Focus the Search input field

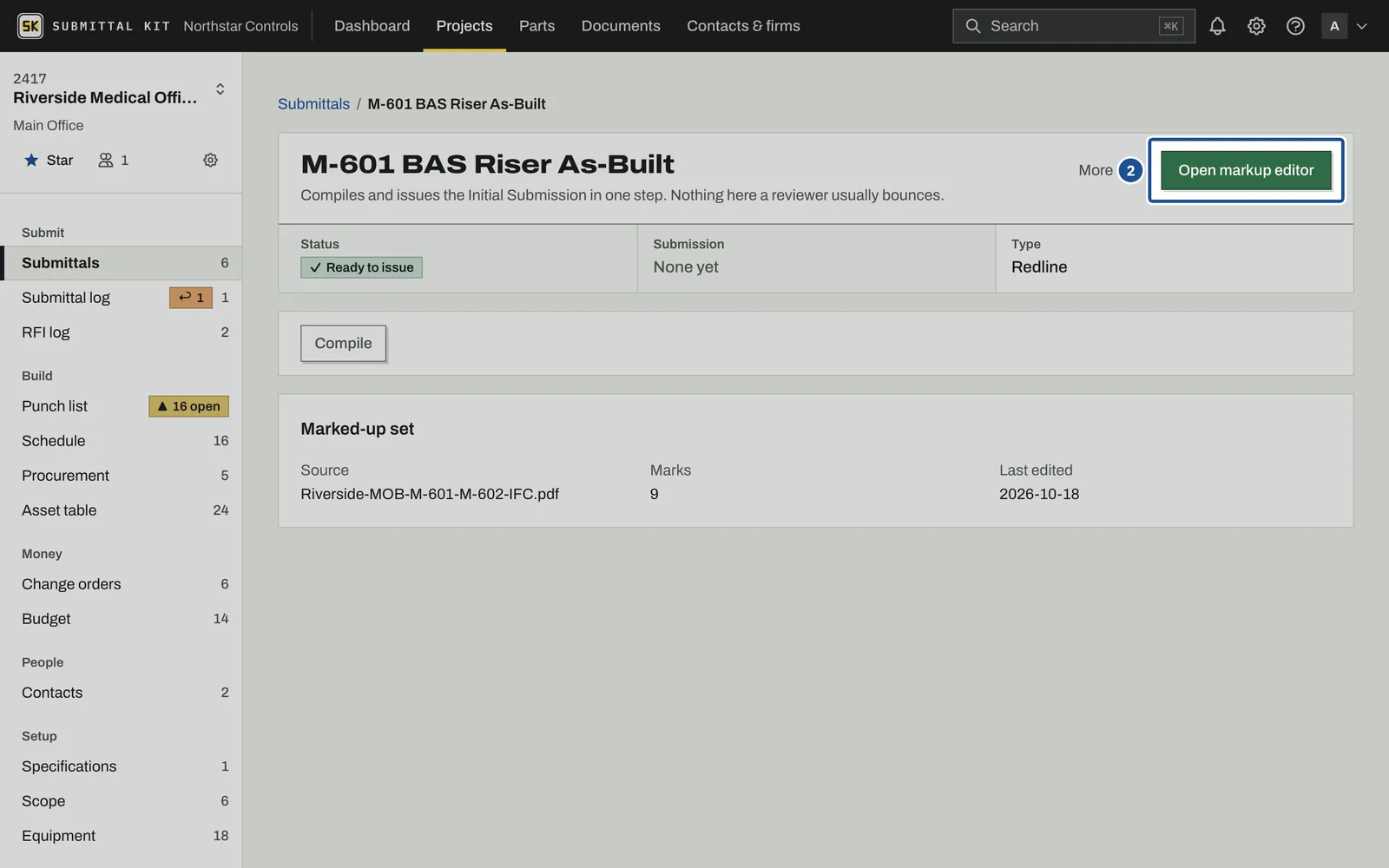(x=1074, y=26)
